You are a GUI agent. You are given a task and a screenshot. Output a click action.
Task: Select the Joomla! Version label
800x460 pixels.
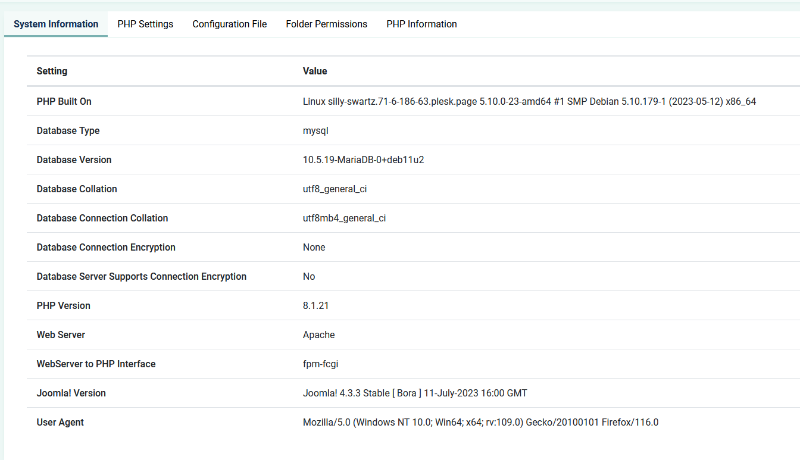click(x=71, y=393)
